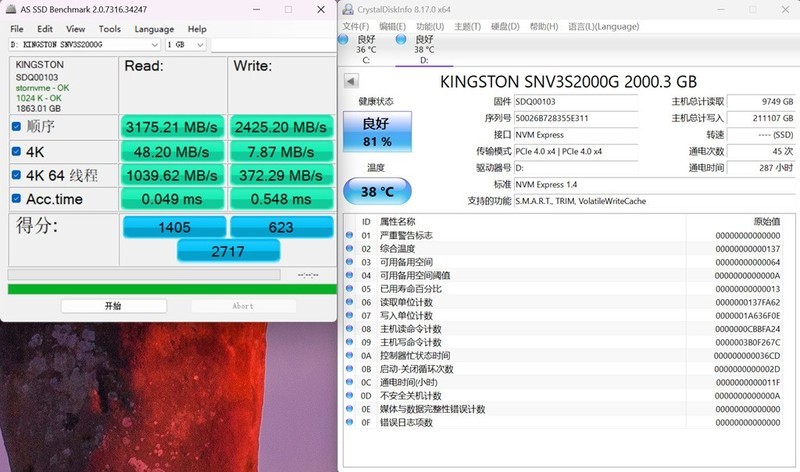
Task: Click the status dot of attribute 07 写入单位计数
Action: (349, 315)
